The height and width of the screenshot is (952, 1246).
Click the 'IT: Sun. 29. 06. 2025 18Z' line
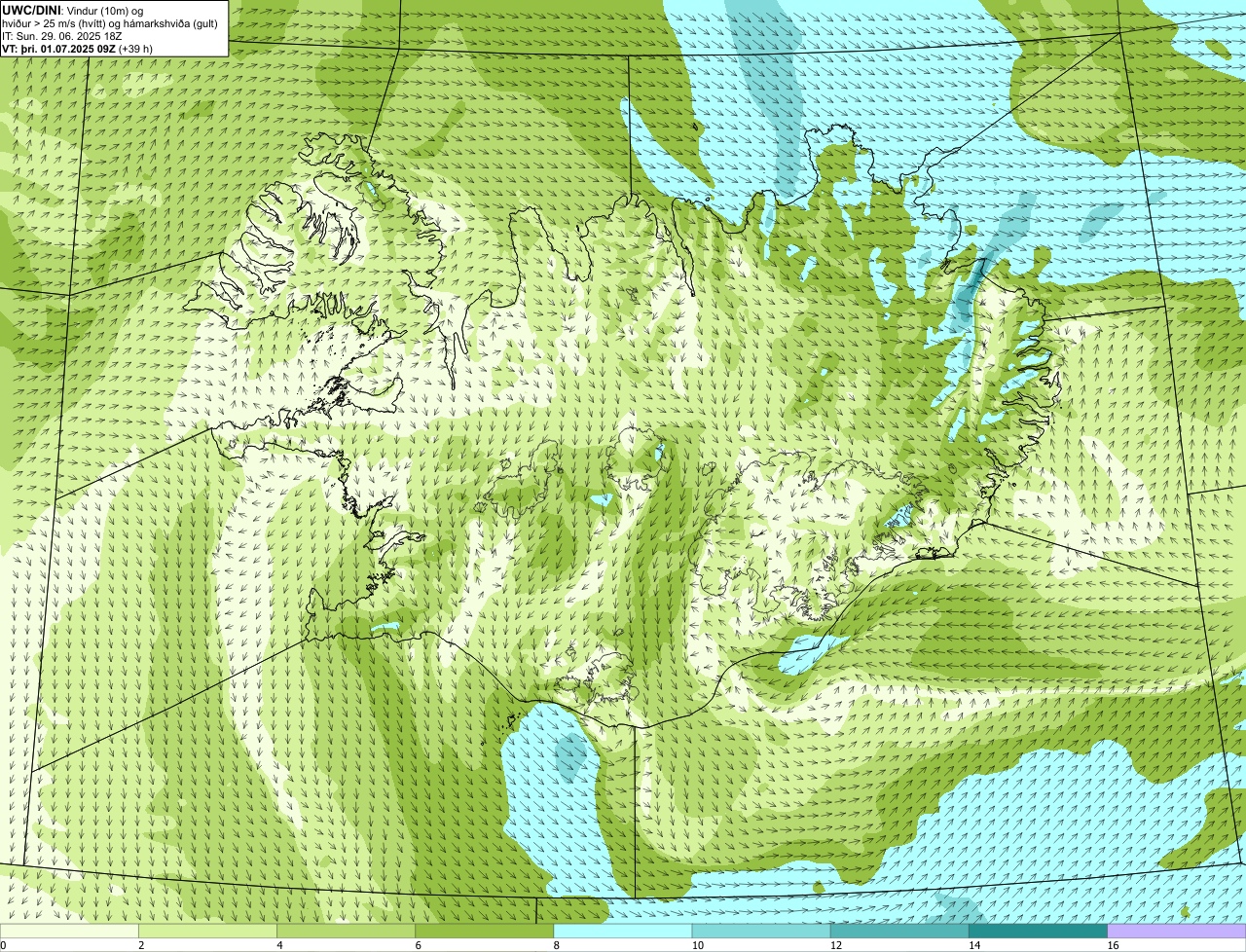coord(62,35)
